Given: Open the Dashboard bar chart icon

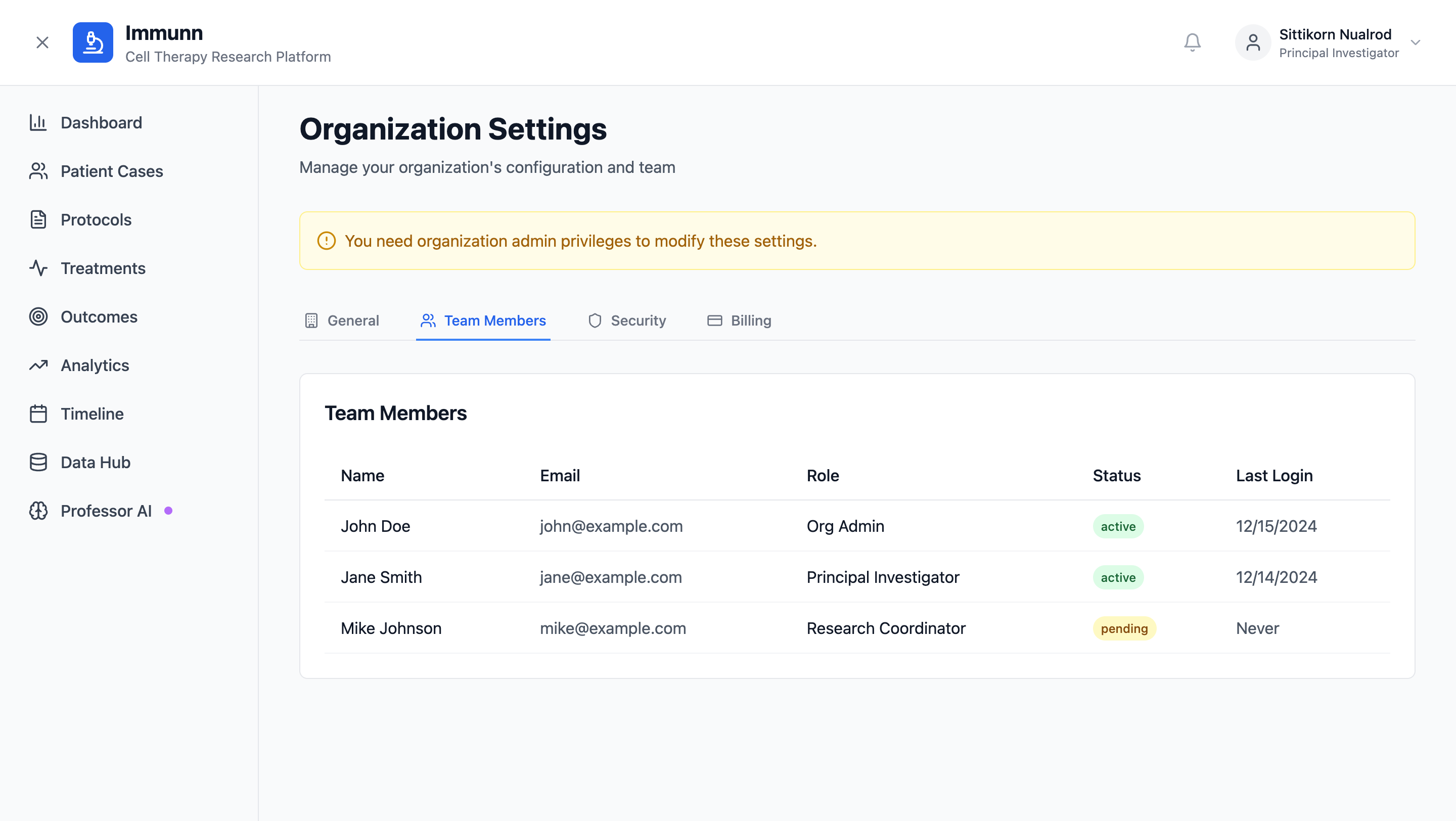Looking at the screenshot, I should [38, 123].
